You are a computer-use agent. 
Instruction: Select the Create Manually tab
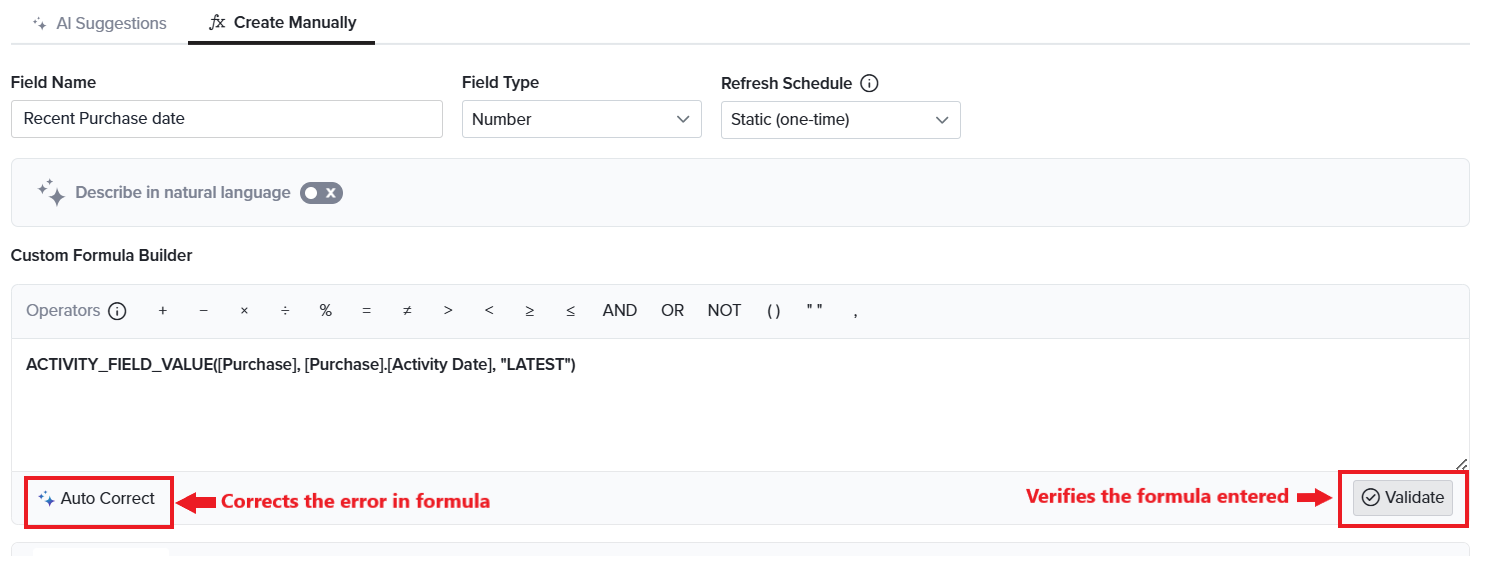pyautogui.click(x=282, y=22)
